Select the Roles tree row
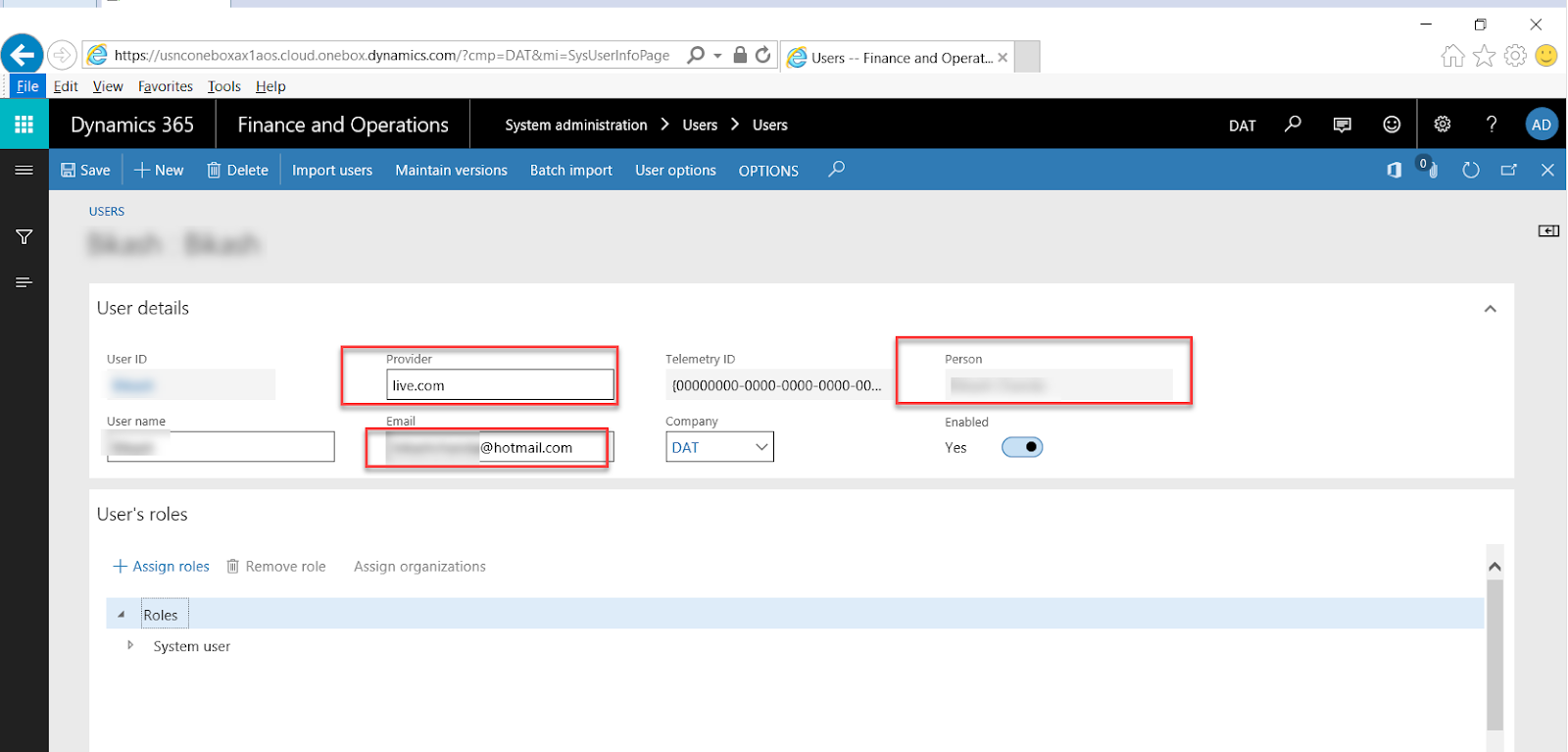The width and height of the screenshot is (1568, 752). click(795, 615)
